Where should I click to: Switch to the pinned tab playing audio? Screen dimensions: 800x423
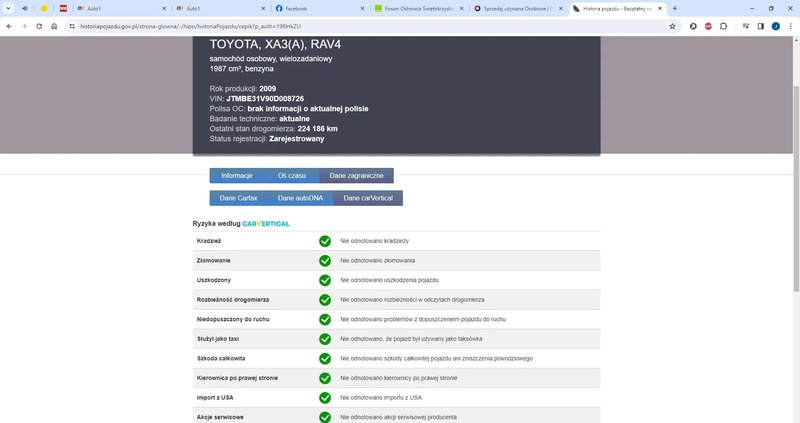pos(24,8)
